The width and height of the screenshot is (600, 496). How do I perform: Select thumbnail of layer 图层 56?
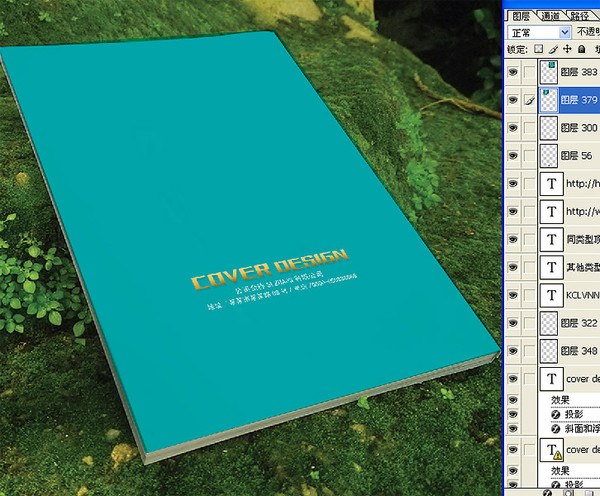(x=549, y=156)
